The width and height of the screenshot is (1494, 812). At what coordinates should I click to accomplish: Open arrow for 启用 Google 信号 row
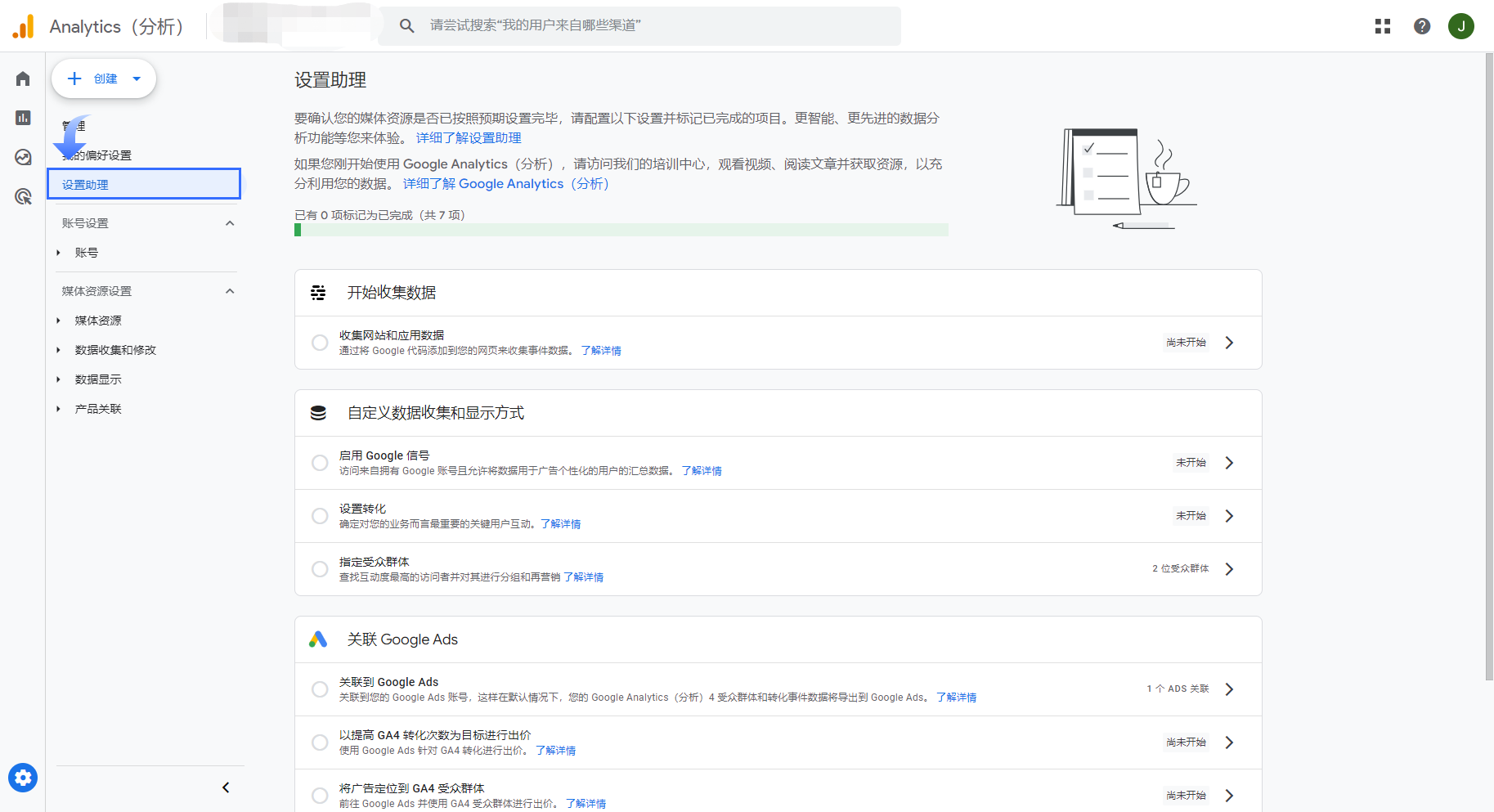[x=1229, y=463]
